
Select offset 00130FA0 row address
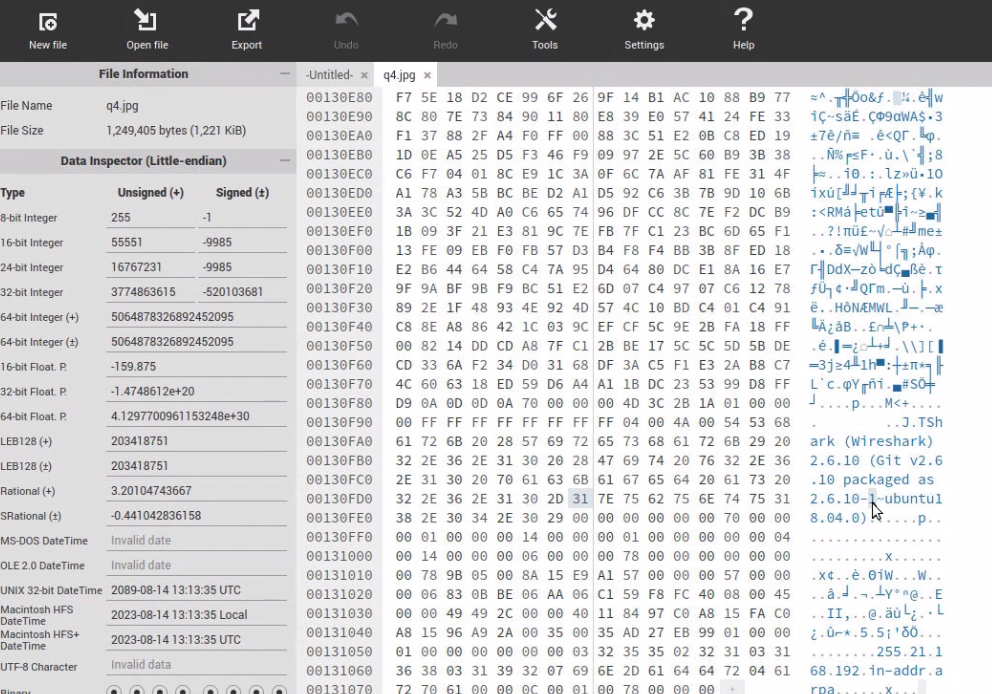[x=339, y=442]
